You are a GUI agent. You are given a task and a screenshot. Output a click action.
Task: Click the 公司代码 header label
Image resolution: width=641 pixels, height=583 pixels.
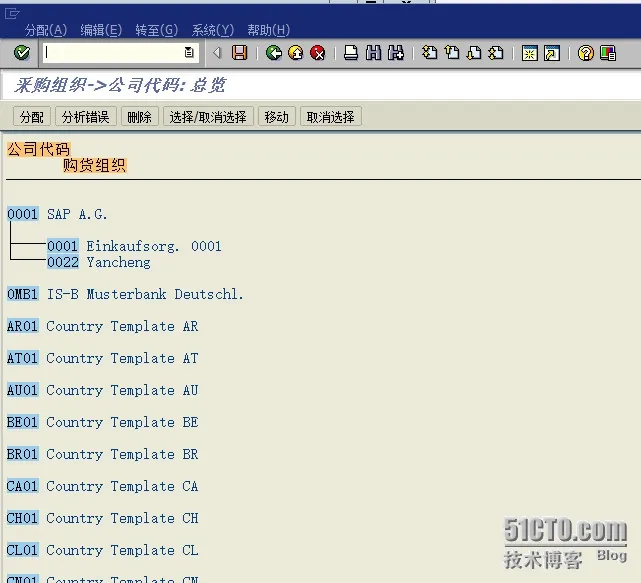coord(39,149)
